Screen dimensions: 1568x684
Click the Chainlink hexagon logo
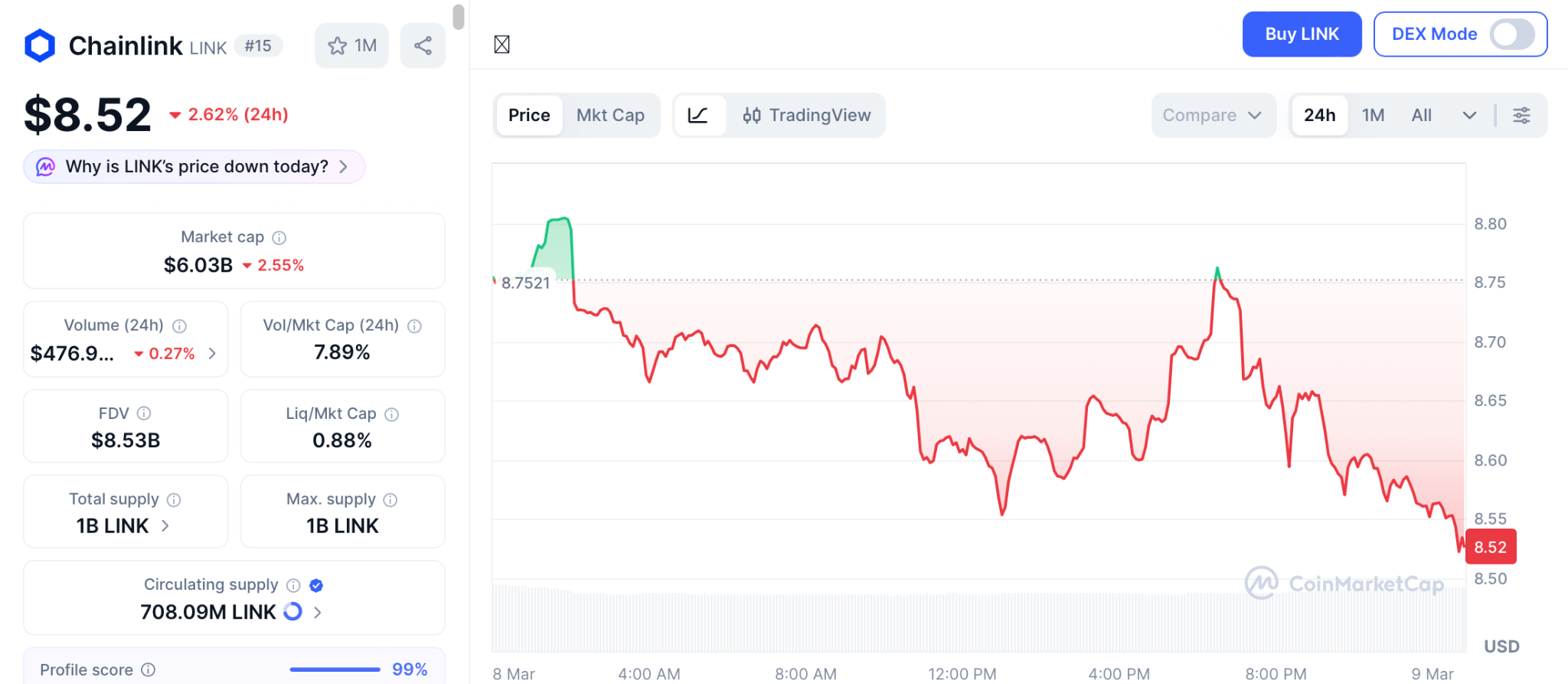[x=40, y=46]
